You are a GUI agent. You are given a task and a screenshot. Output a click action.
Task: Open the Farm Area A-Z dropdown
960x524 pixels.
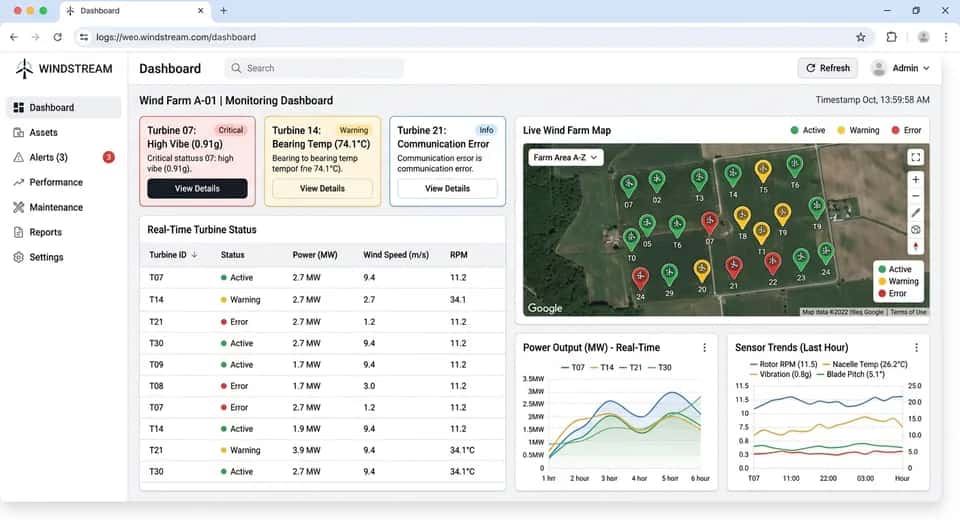(x=565, y=157)
